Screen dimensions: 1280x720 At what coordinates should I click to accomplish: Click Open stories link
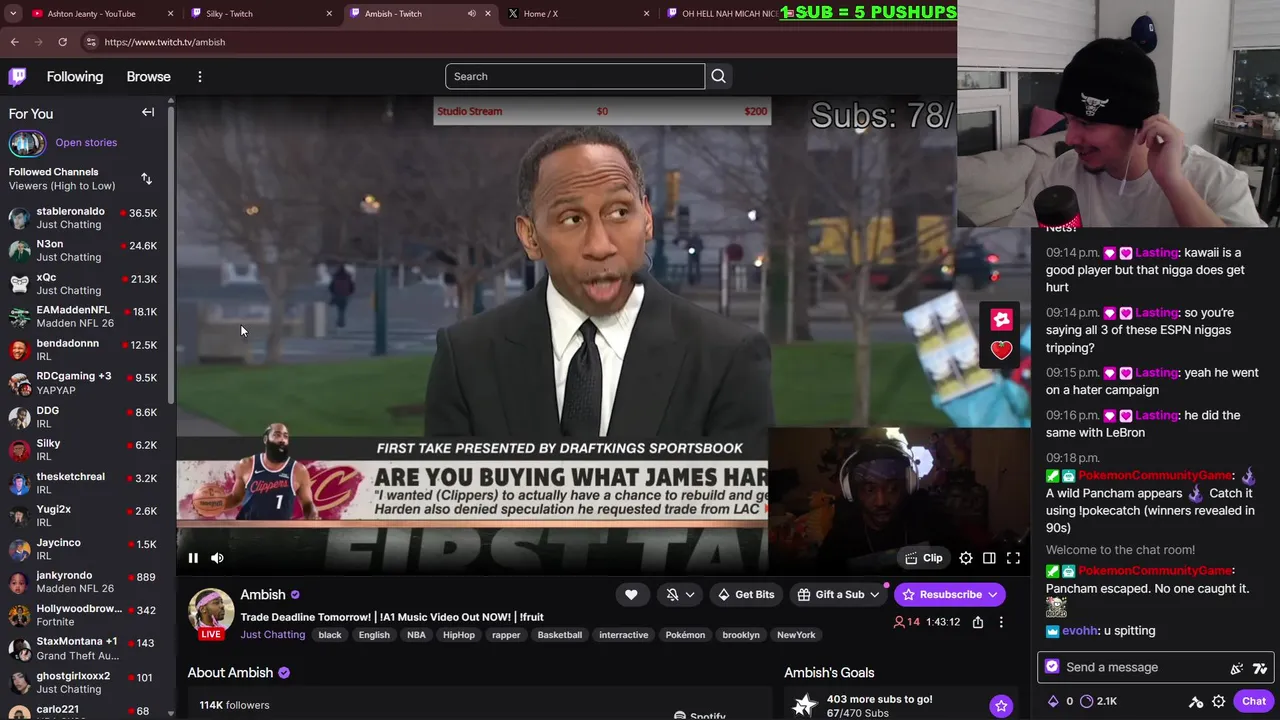[x=86, y=143]
